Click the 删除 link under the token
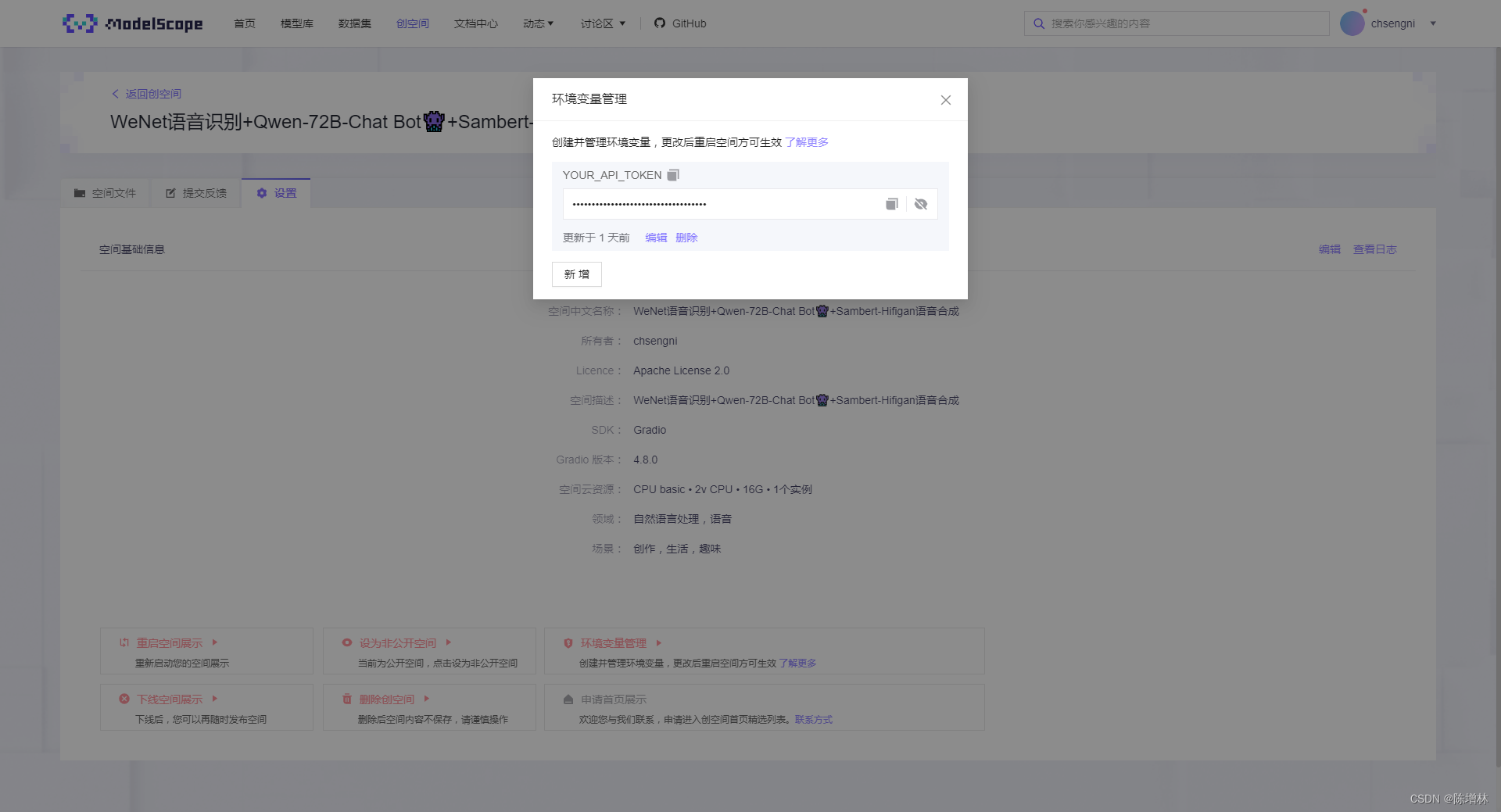This screenshot has width=1501, height=812. [686, 238]
